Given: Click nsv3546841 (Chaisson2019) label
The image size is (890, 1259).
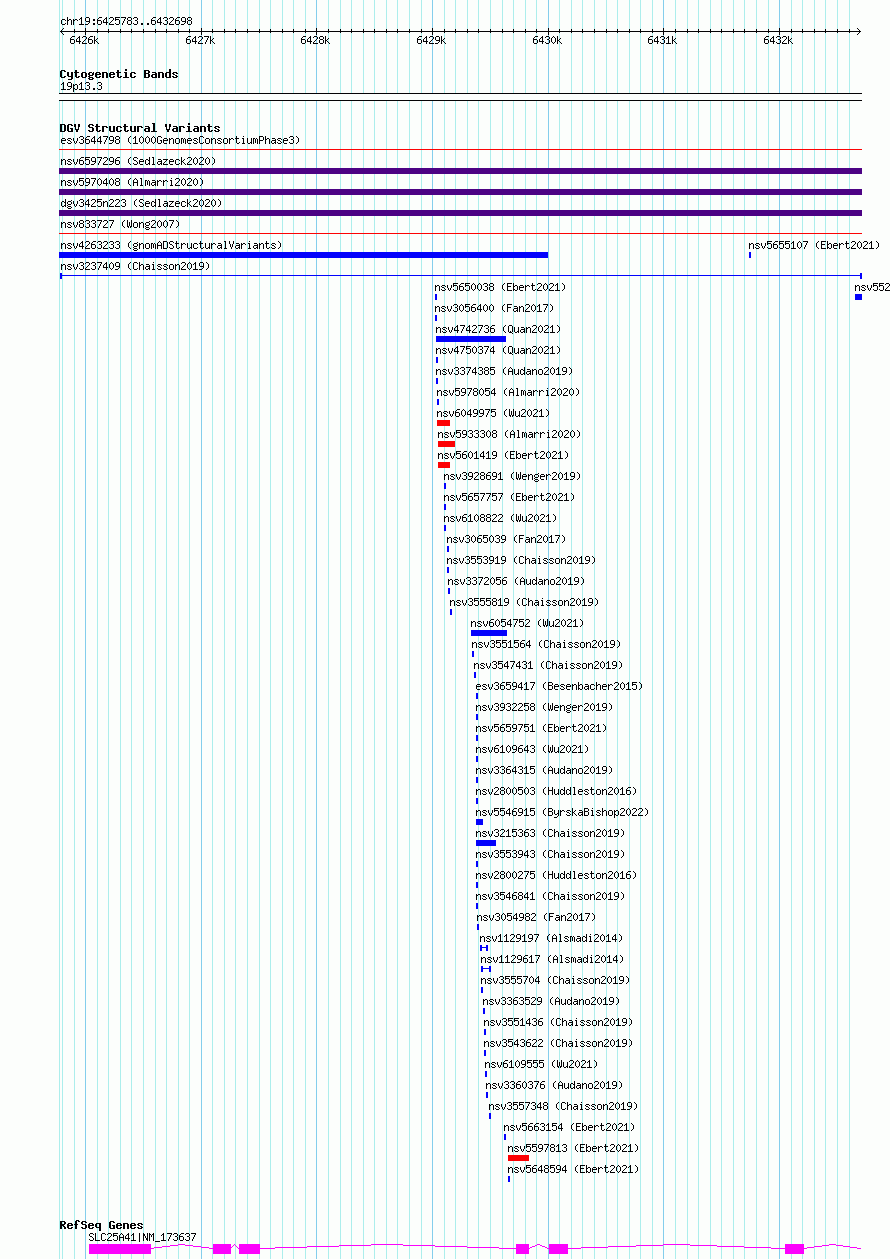Looking at the screenshot, I should pos(551,896).
